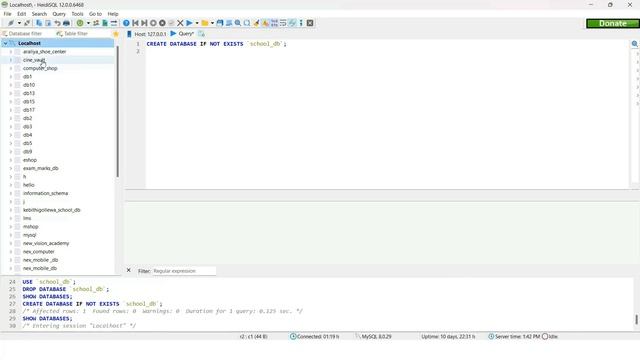Click the save floppy disk icon
This screenshot has width=640, height=360.
point(220,23)
